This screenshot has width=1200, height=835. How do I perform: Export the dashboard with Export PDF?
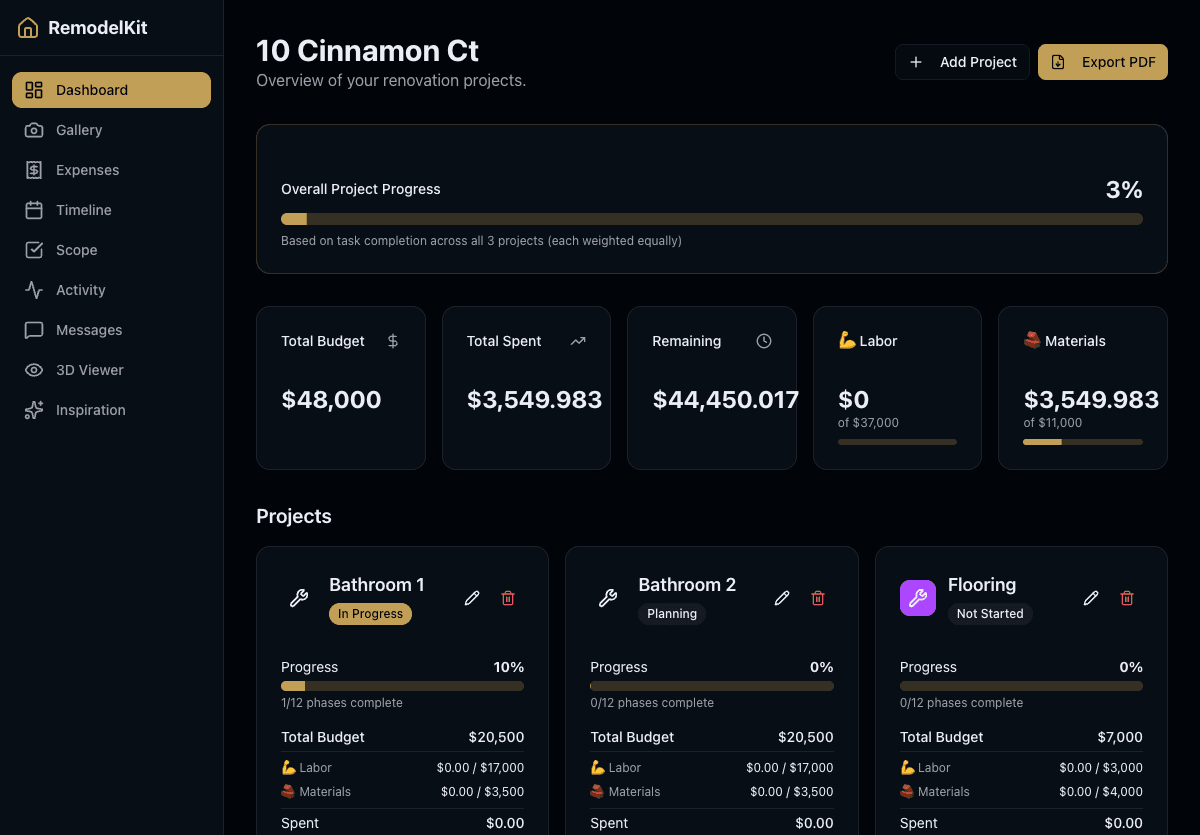[1102, 62]
